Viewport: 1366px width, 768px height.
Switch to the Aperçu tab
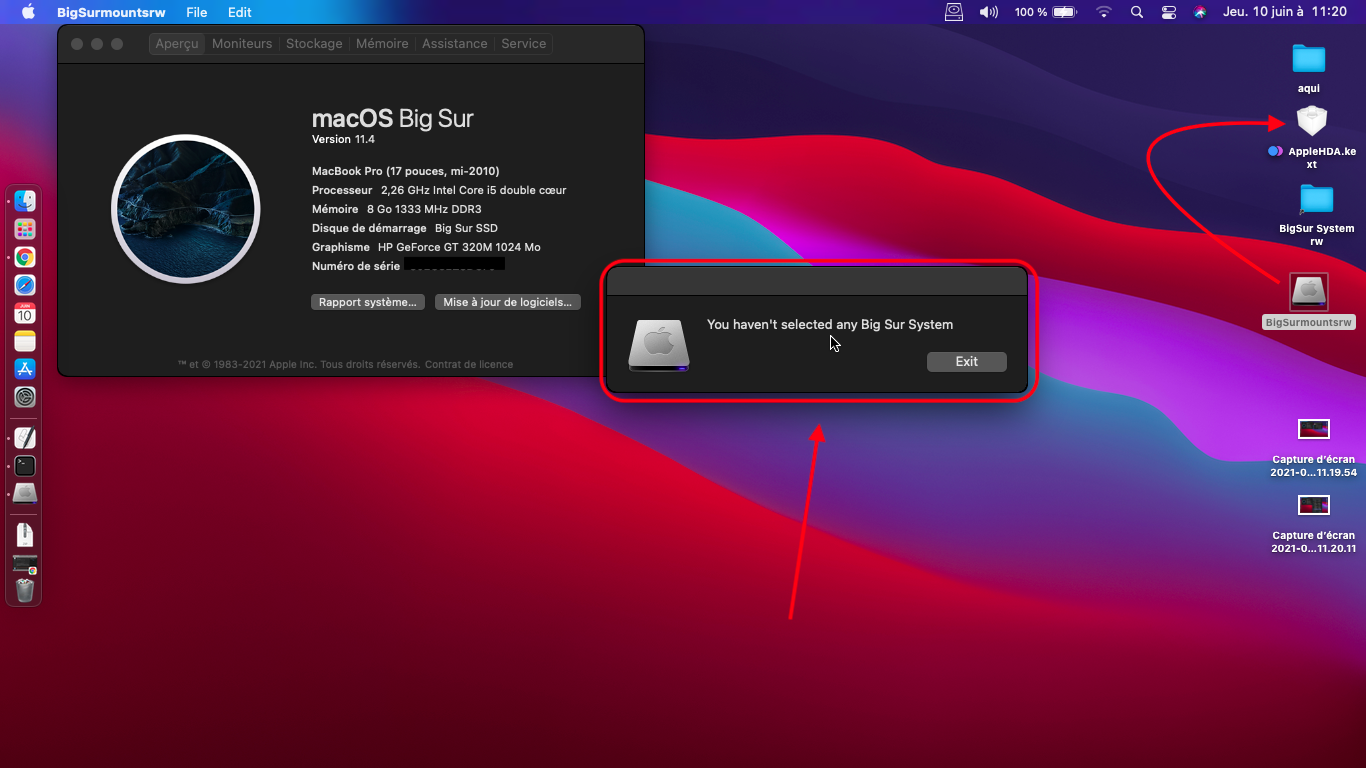tap(177, 44)
